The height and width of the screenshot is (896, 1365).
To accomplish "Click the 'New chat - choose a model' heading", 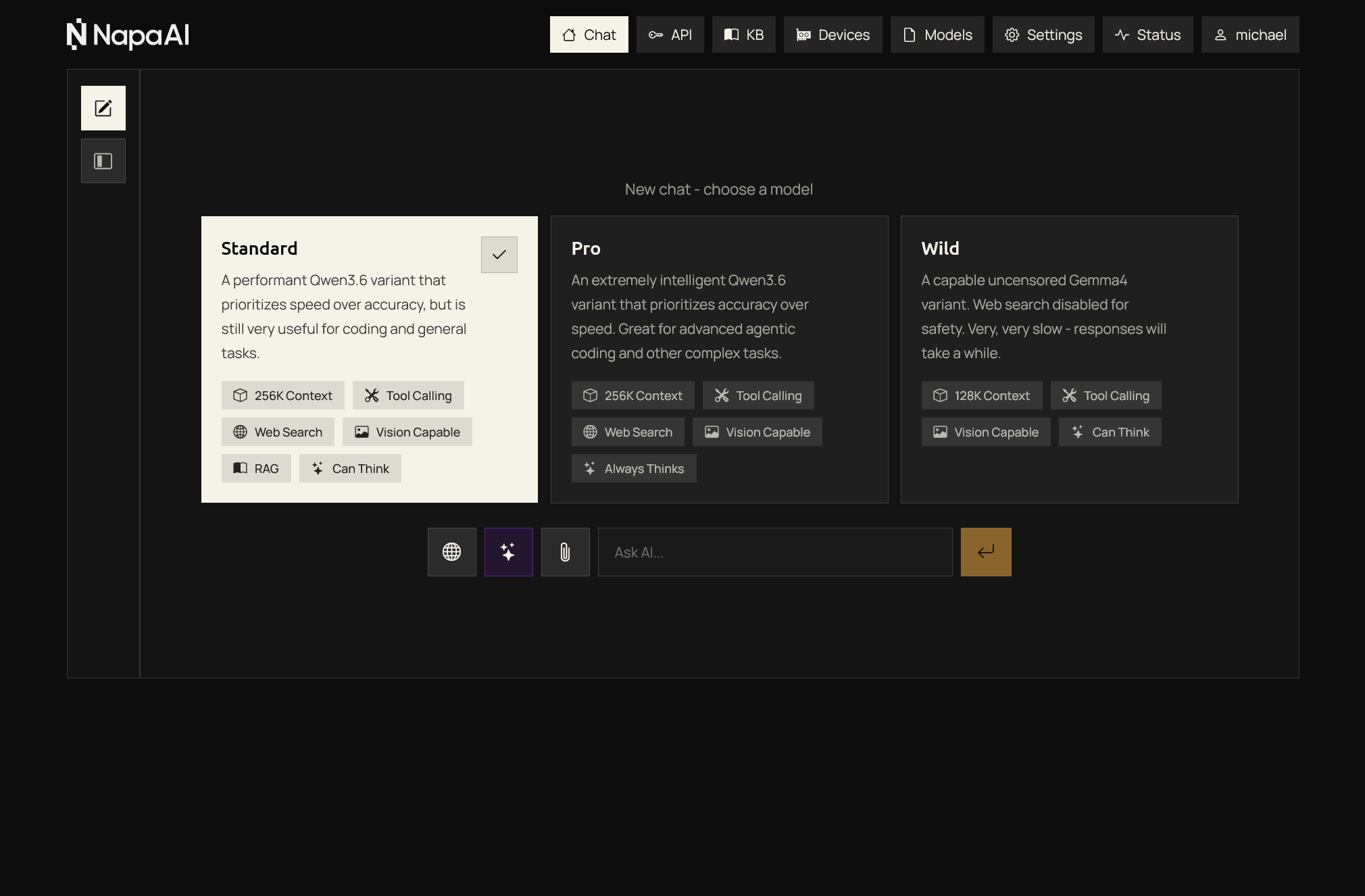I will 719,189.
